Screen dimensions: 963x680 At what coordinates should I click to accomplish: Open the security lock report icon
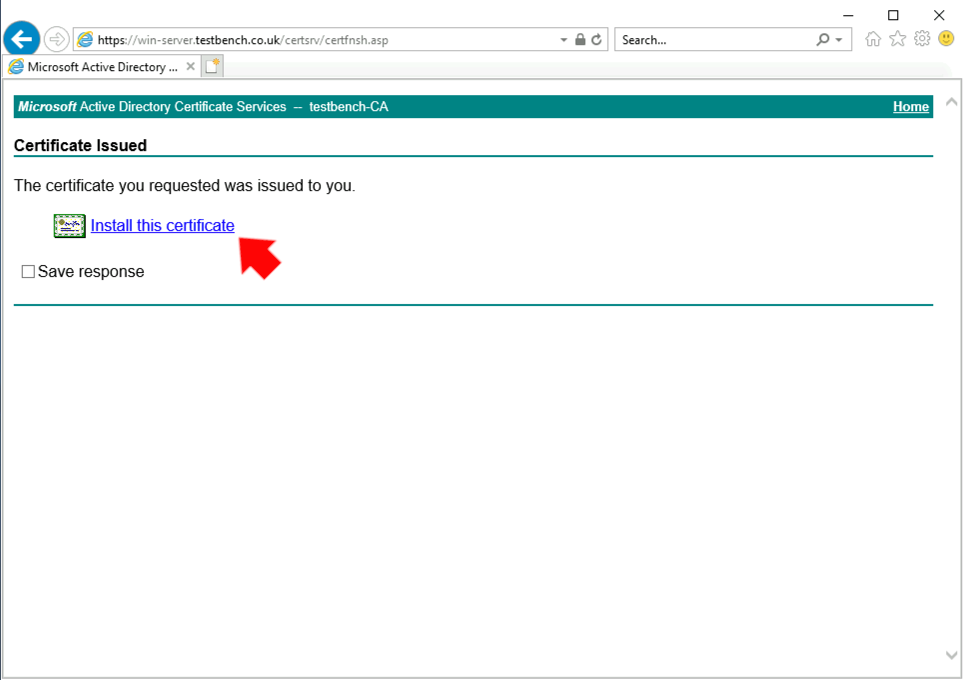(x=580, y=40)
